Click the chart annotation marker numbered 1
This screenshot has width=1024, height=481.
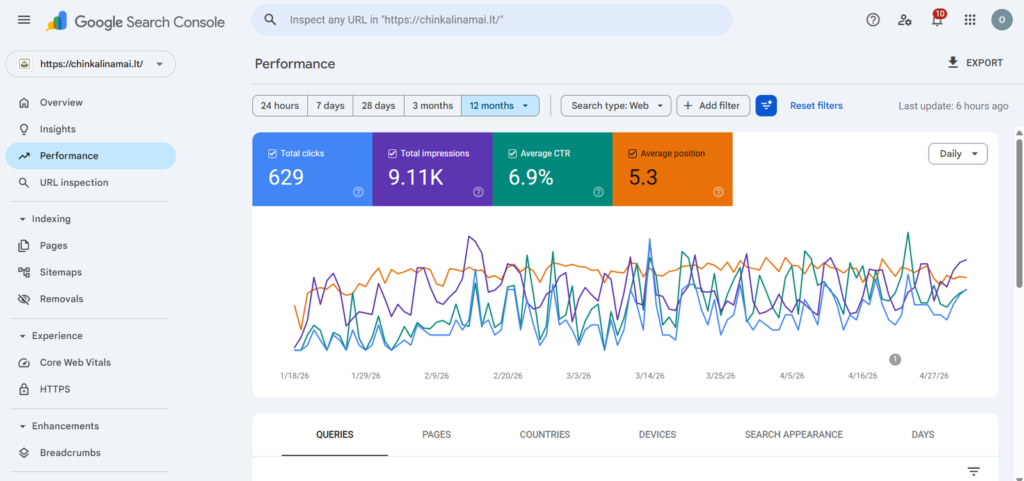tap(895, 359)
